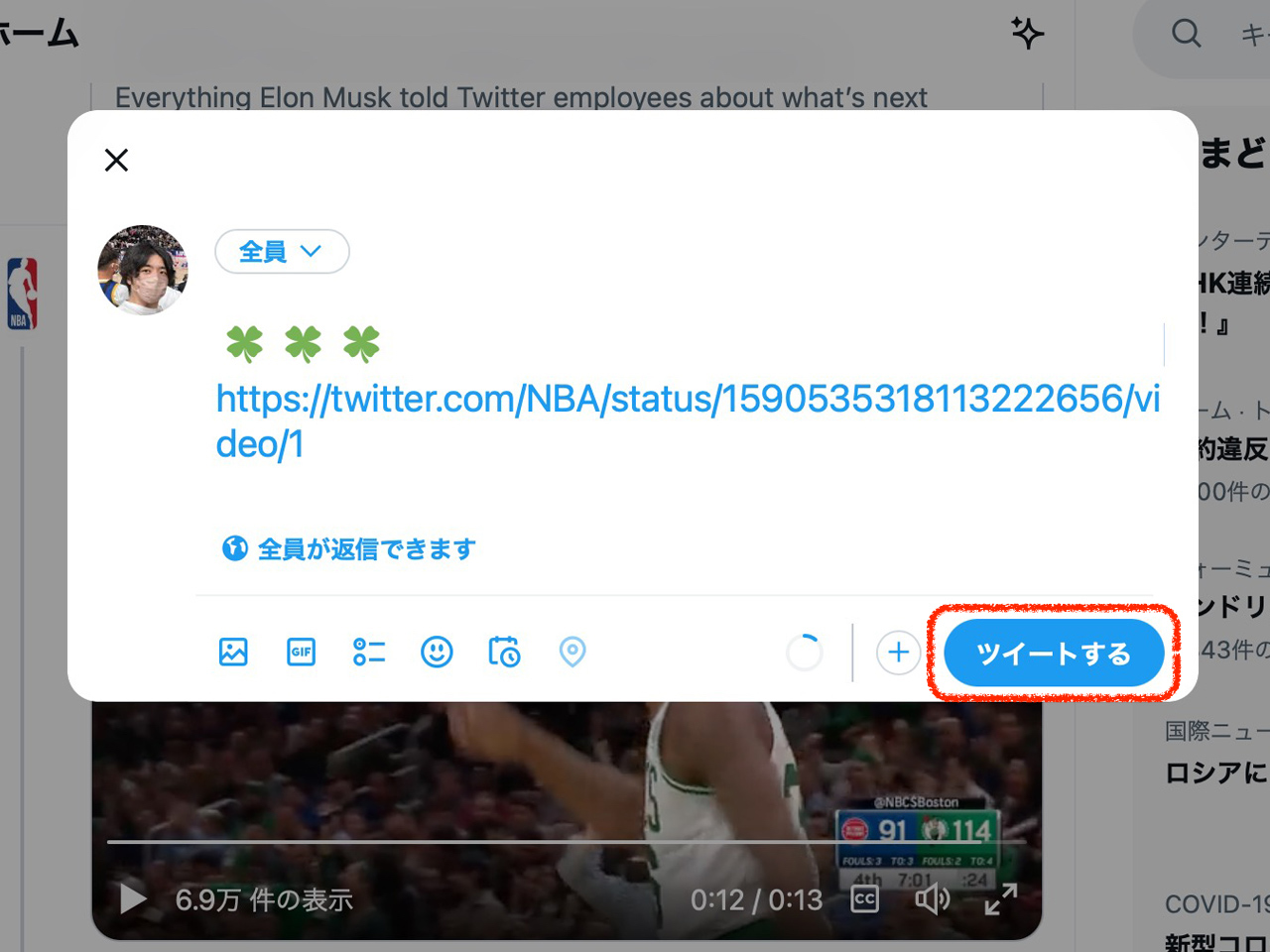
Task: Toggle closed captions on the video
Action: click(864, 899)
